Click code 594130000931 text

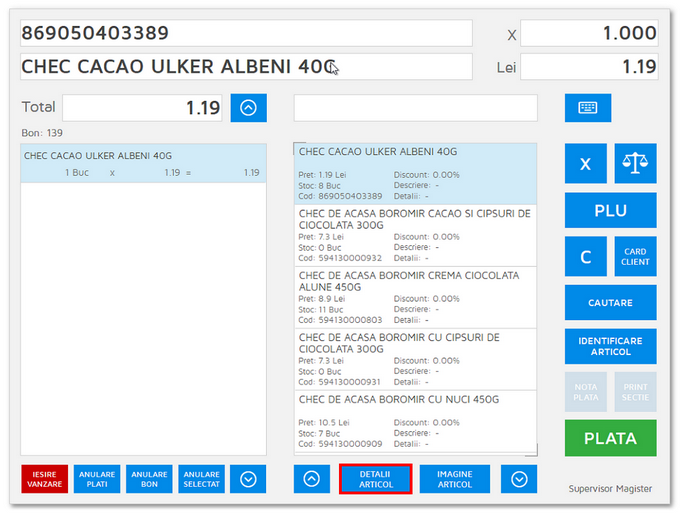point(349,382)
